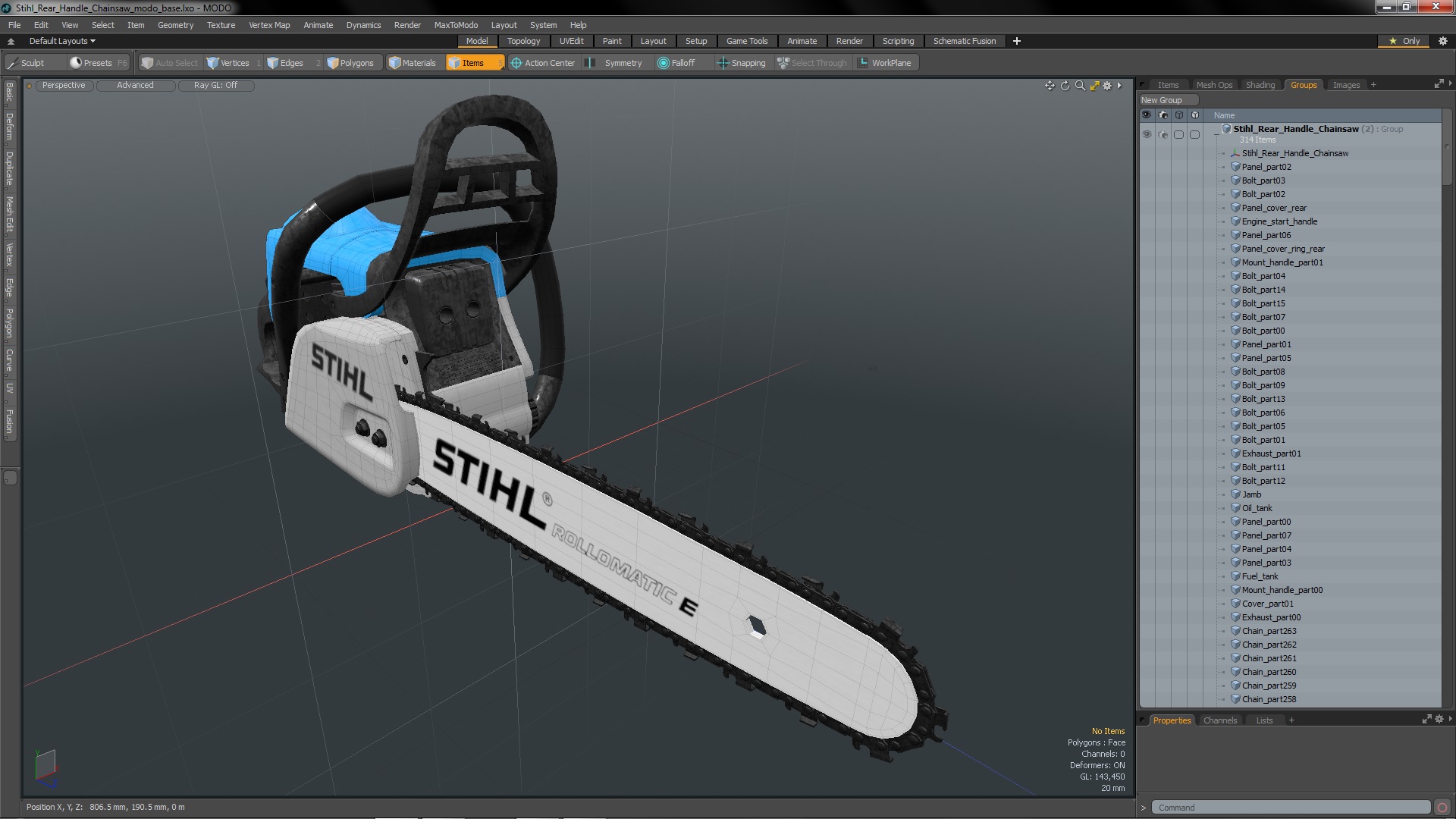1456x819 pixels.
Task: Toggle Ray GL off button
Action: tap(215, 86)
